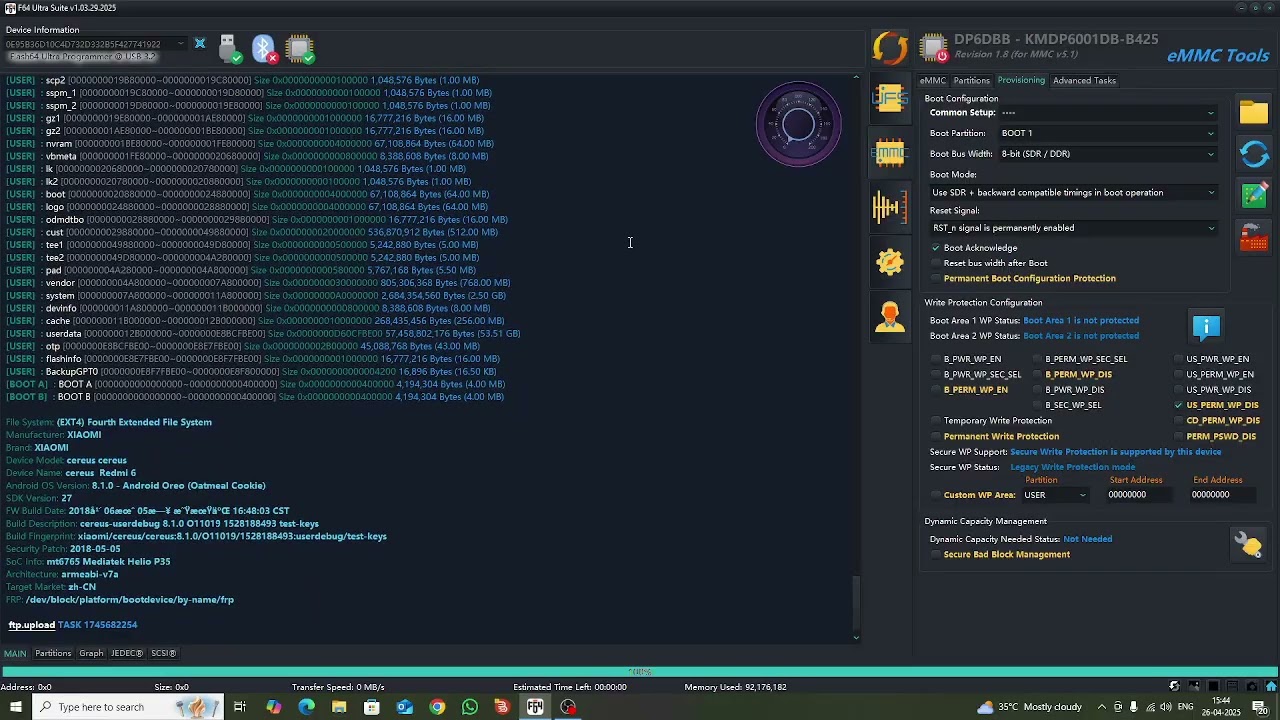Check the B_PWR_WP_EN checkbox
Screen dimensions: 1280x720
tap(936, 359)
